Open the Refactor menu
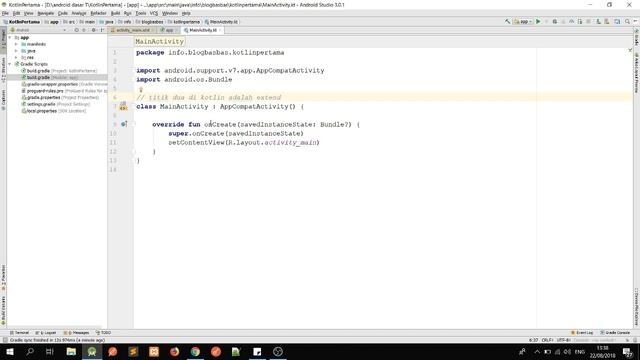640x360 pixels. point(98,13)
